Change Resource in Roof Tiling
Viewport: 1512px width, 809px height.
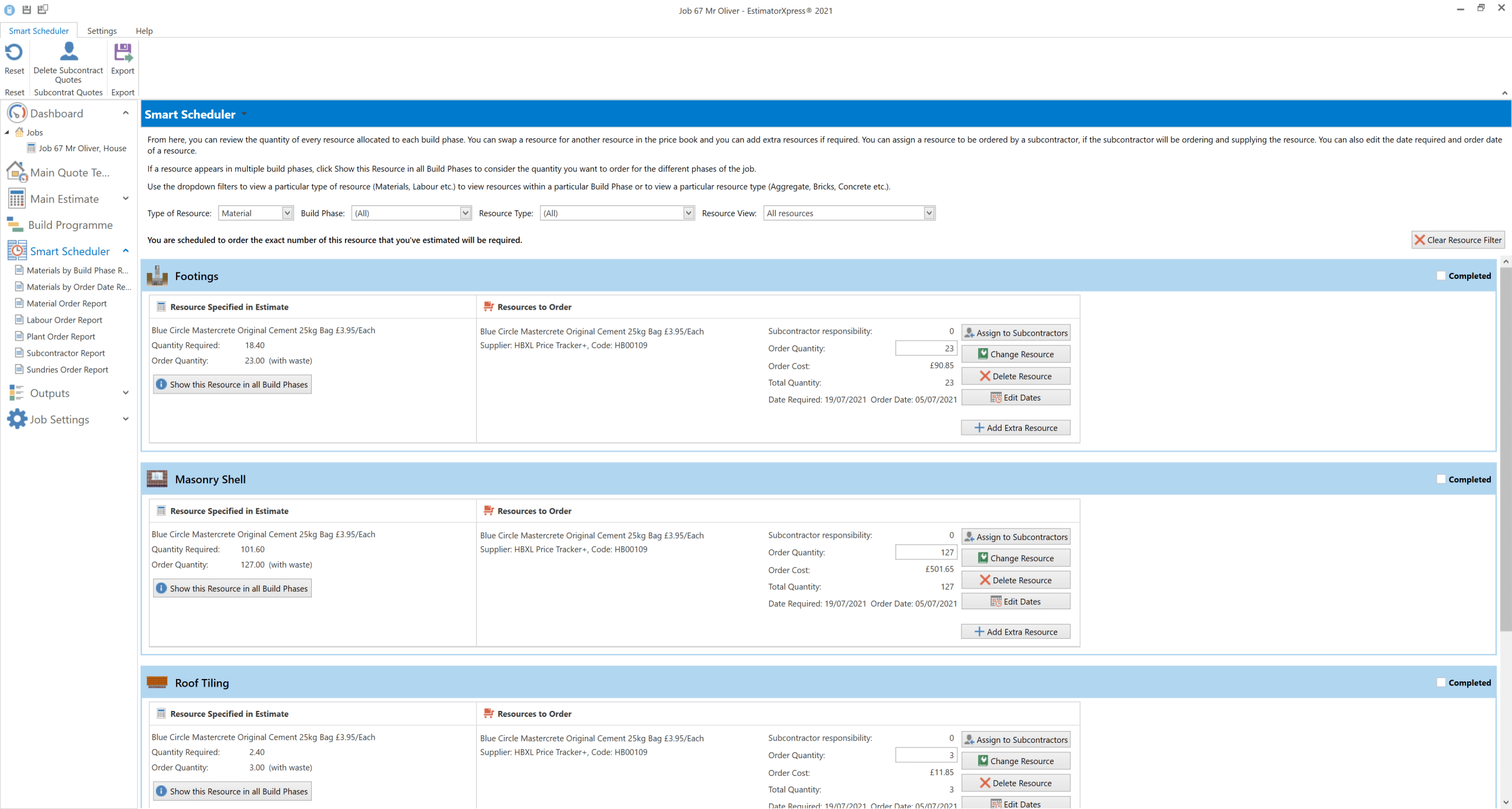(x=1016, y=761)
